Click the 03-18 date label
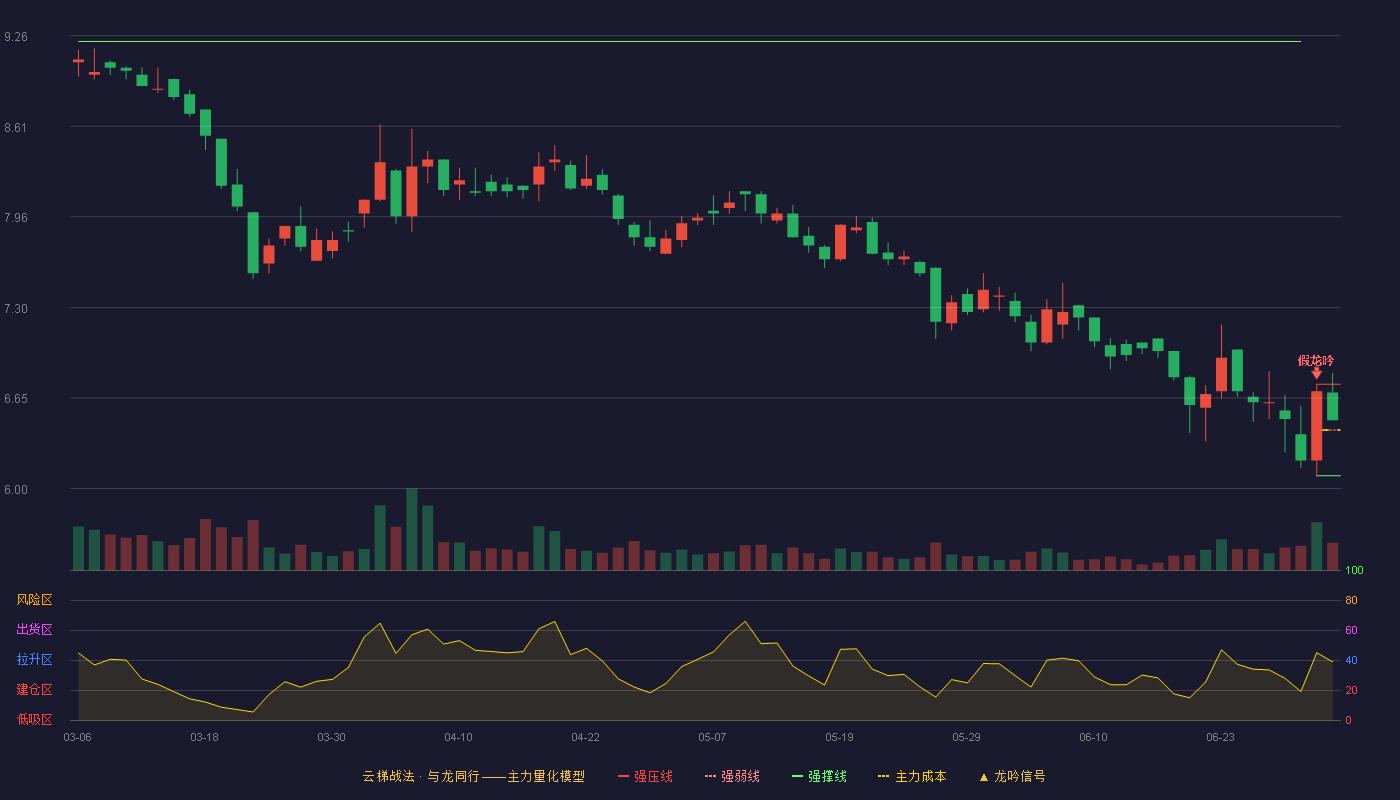Image resolution: width=1400 pixels, height=800 pixels. click(x=204, y=737)
